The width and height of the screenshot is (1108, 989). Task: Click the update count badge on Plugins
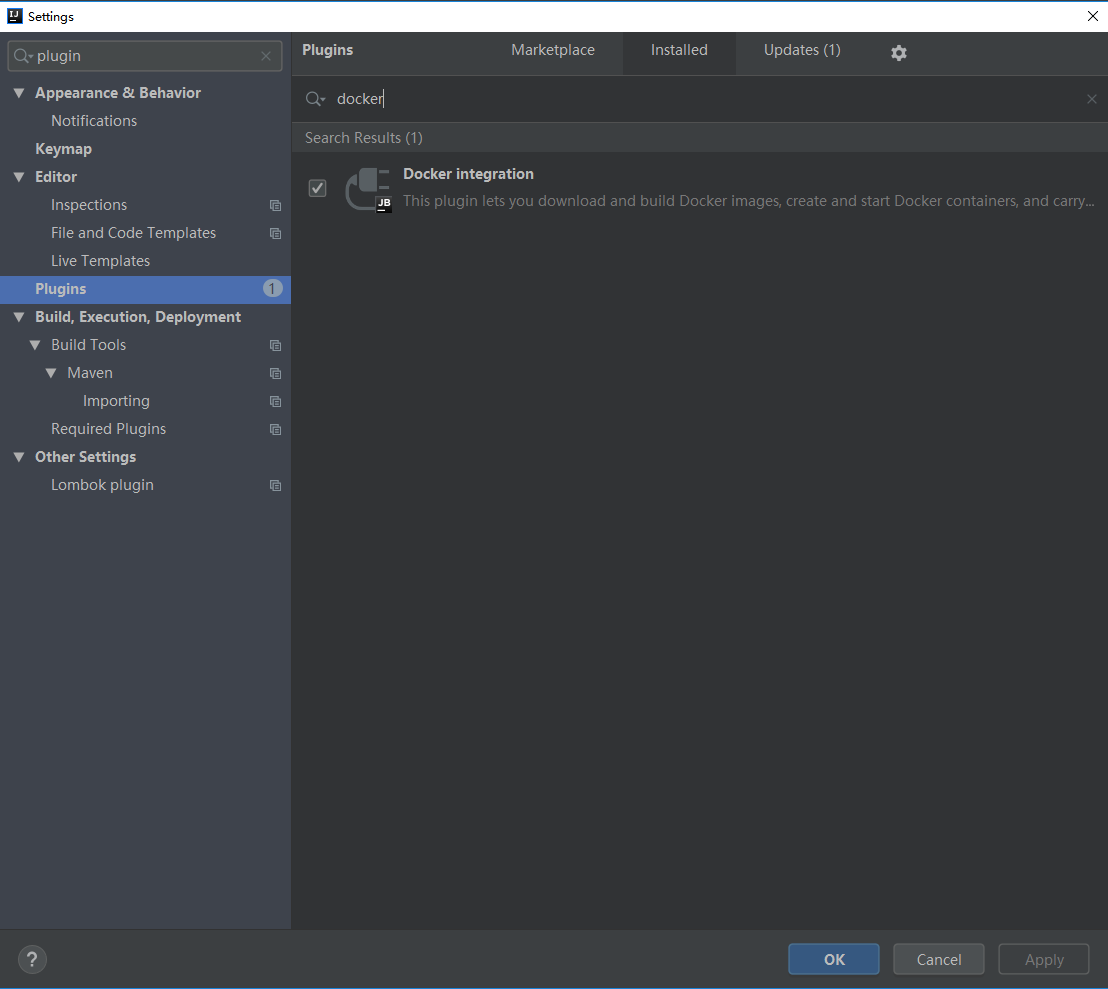click(x=272, y=288)
